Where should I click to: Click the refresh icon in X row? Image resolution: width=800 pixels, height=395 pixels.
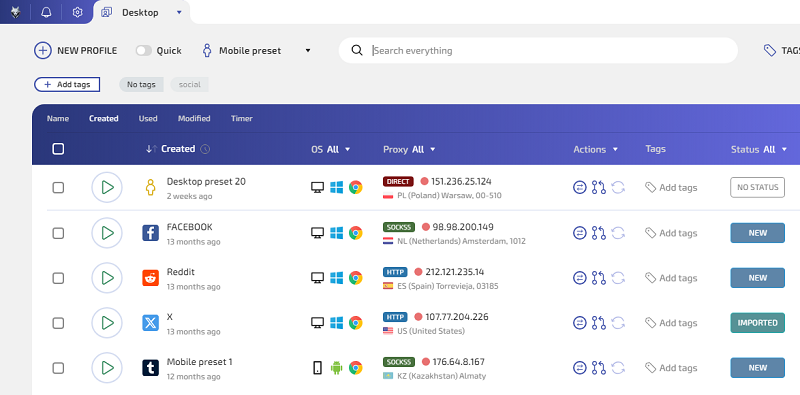coord(618,323)
